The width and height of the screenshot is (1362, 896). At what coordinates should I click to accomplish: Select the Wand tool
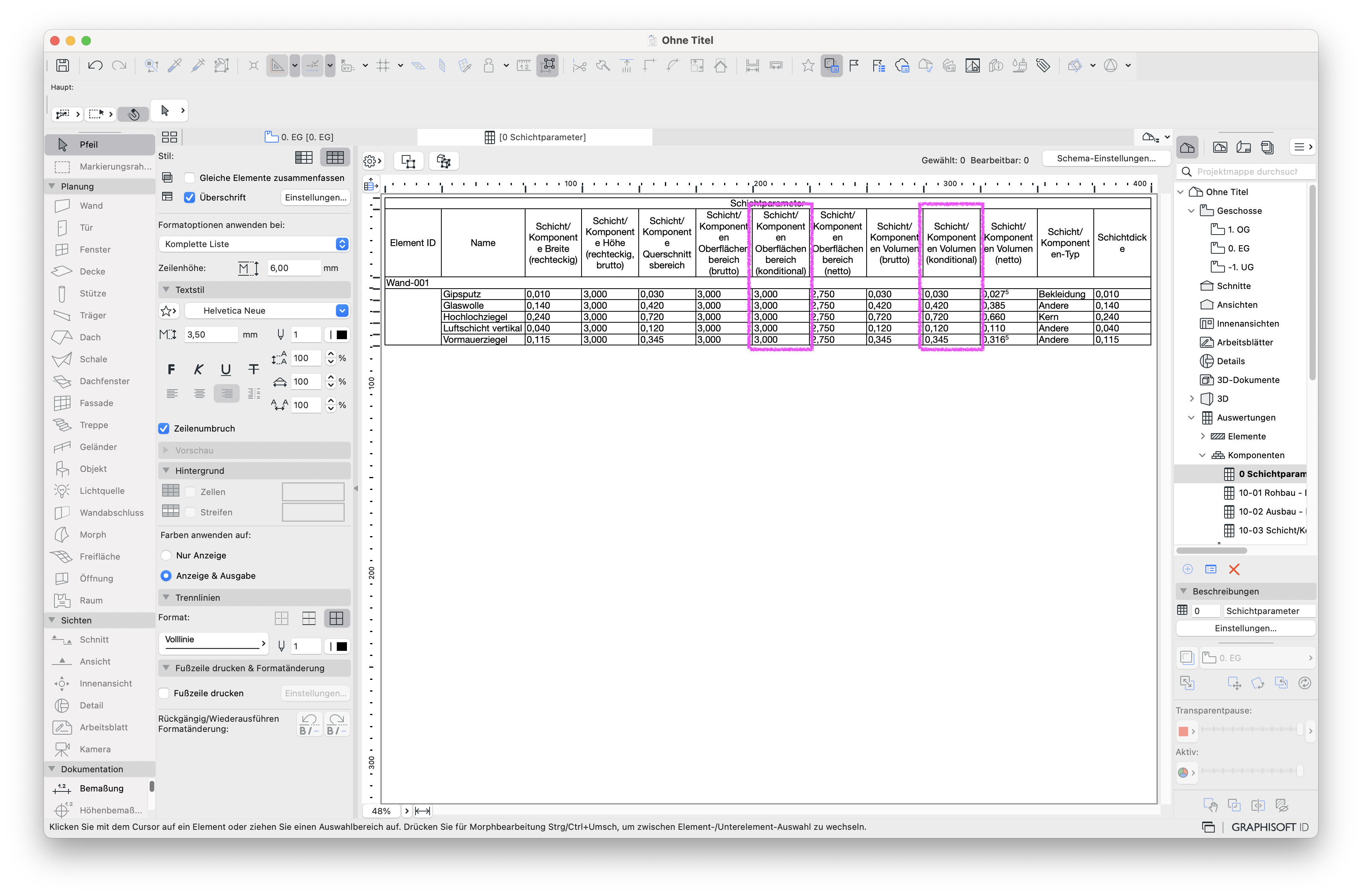click(100, 206)
